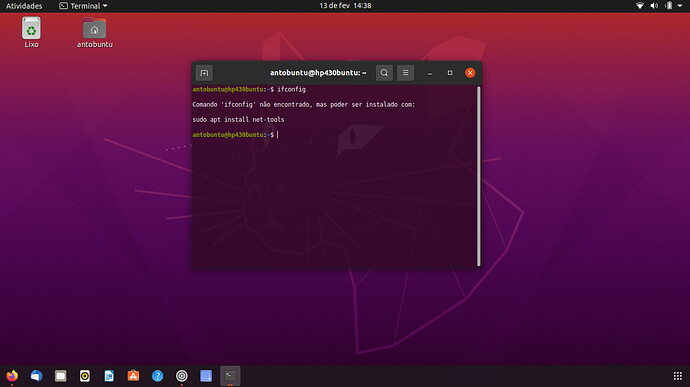Open the antobuntu home folder icon
Image resolution: width=690 pixels, height=387 pixels.
pyautogui.click(x=95, y=32)
